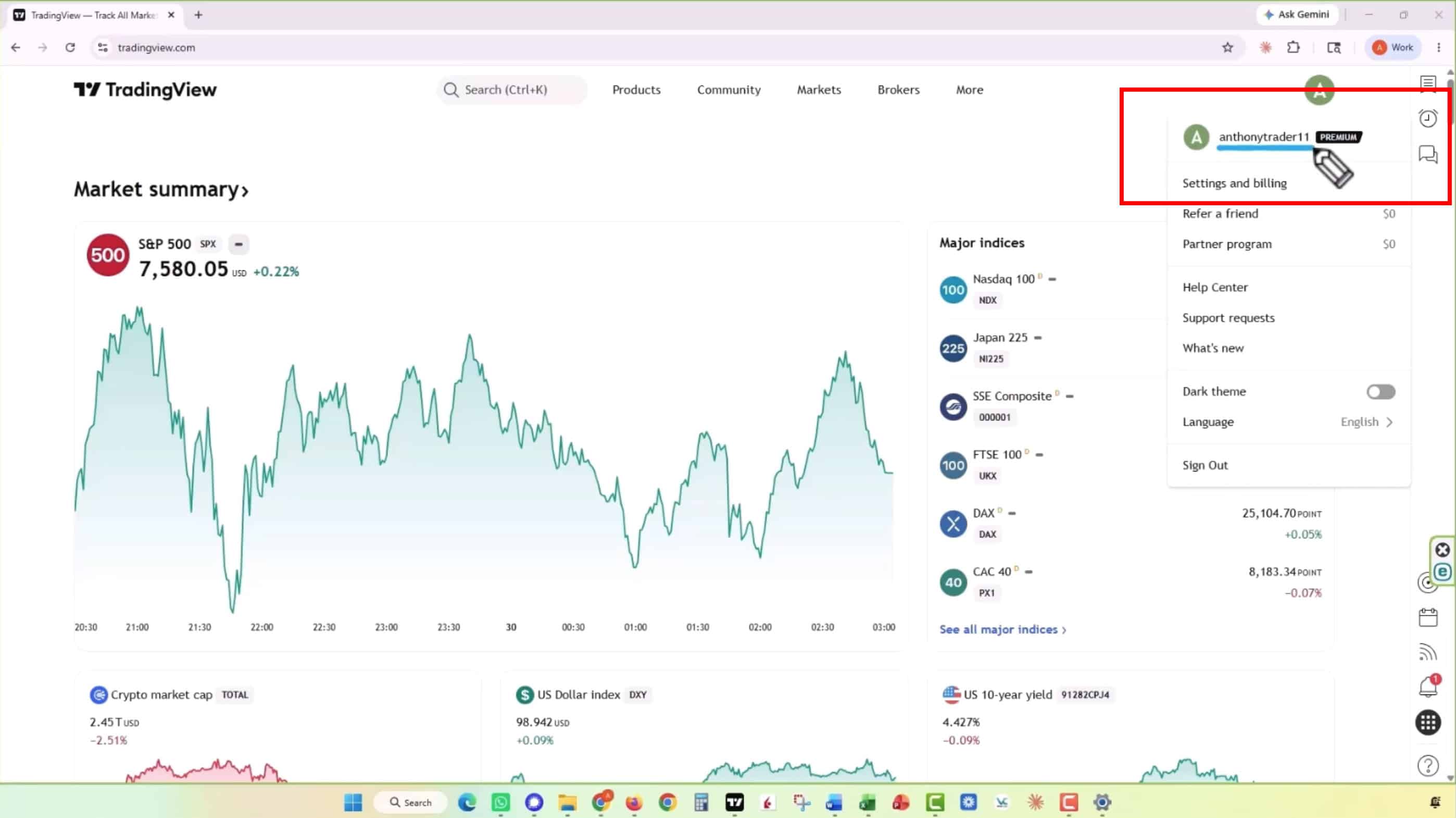Viewport: 1456px width, 818px height.
Task: Click the Search (Ctrl+K) field
Action: click(x=512, y=90)
